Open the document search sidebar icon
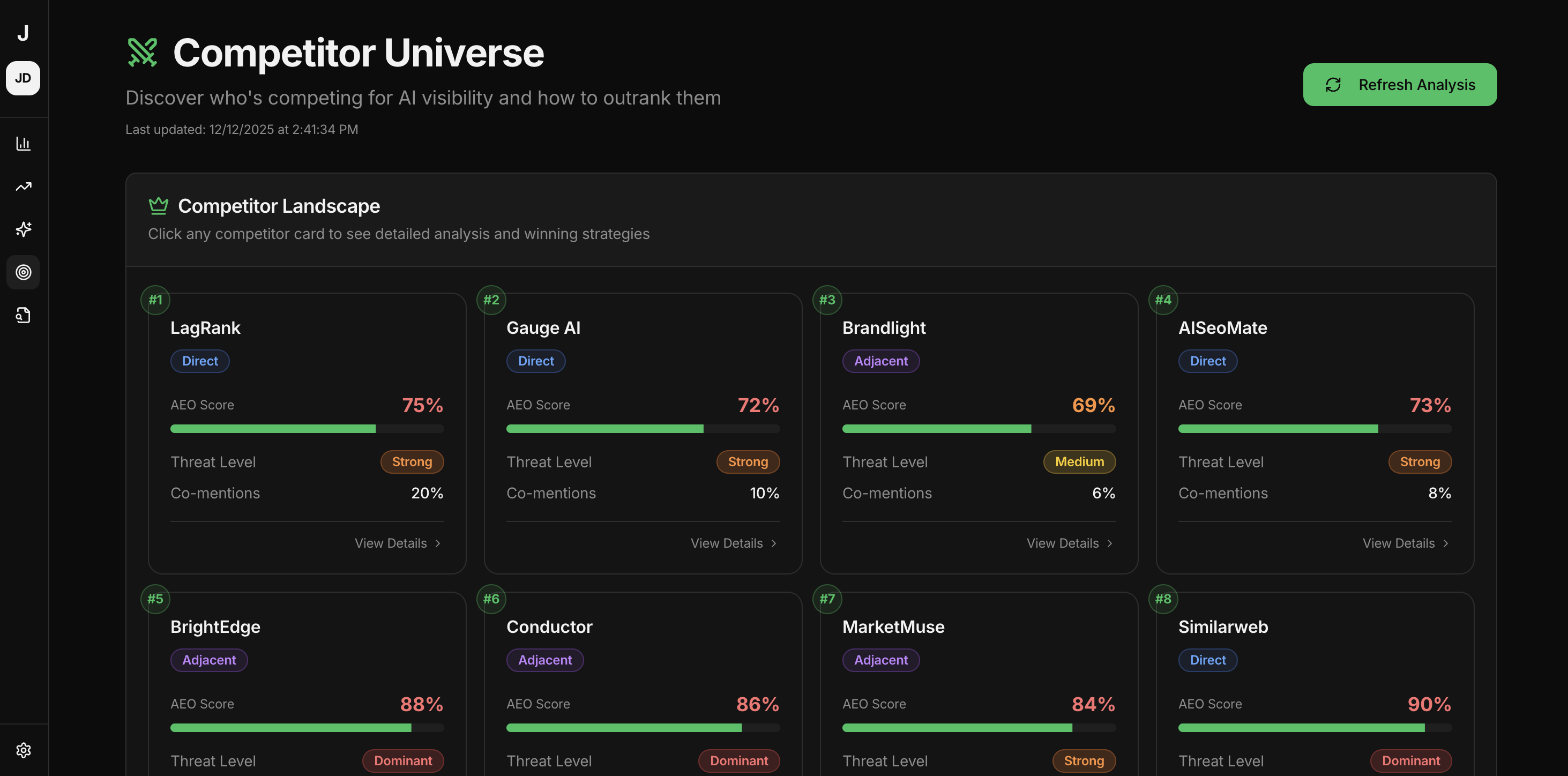This screenshot has height=776, width=1568. (x=23, y=315)
